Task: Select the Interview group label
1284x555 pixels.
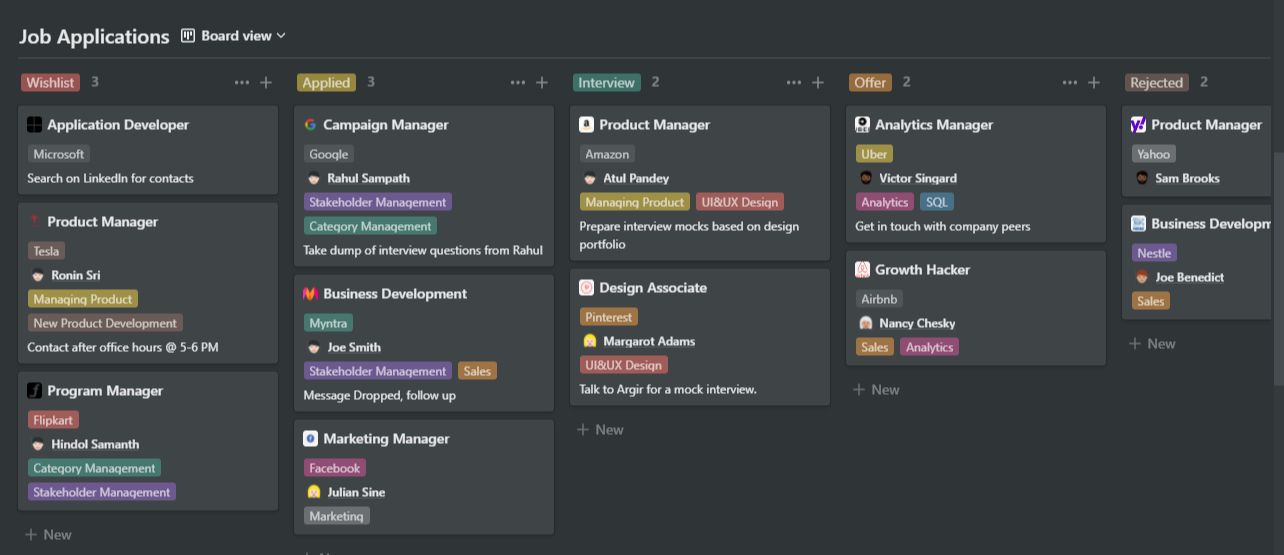Action: click(606, 83)
